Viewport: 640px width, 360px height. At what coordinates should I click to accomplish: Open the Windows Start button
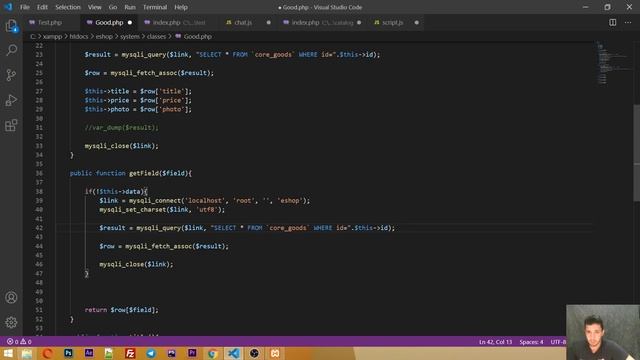[8, 353]
